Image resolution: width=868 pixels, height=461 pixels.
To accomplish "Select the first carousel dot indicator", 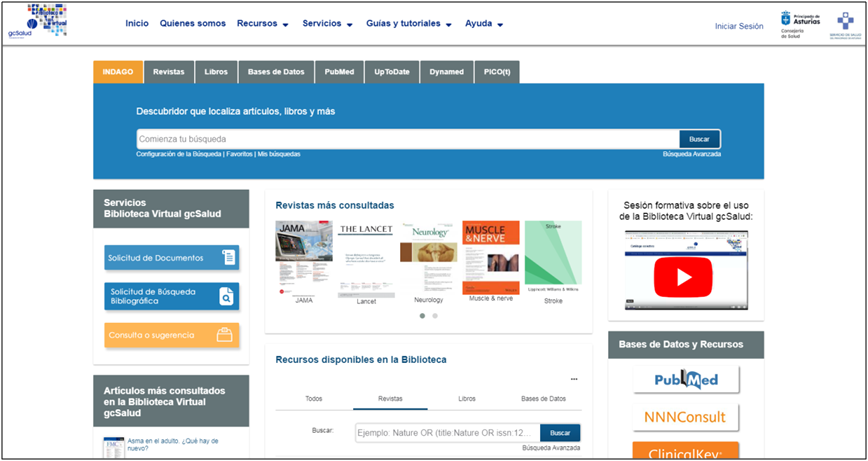I will 422,316.
